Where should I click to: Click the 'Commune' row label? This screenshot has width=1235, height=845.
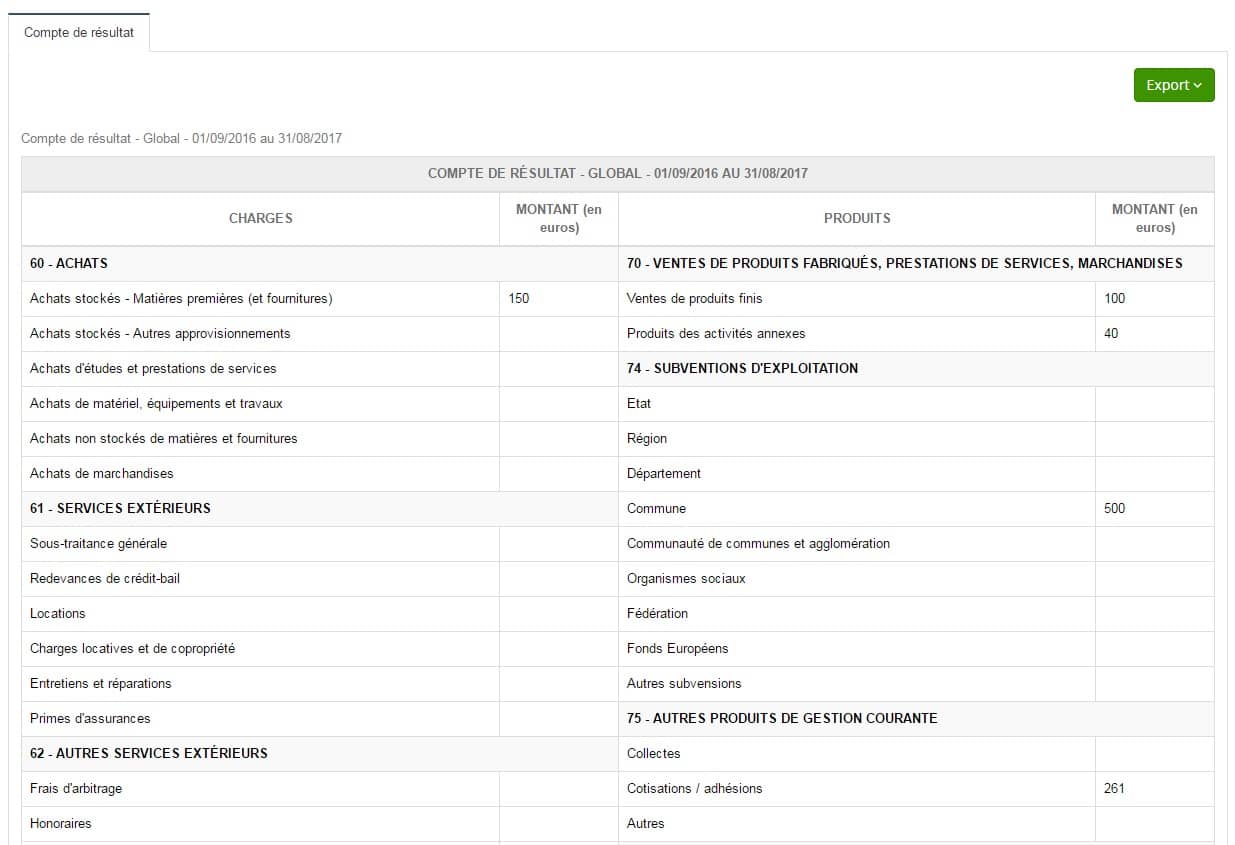click(656, 508)
